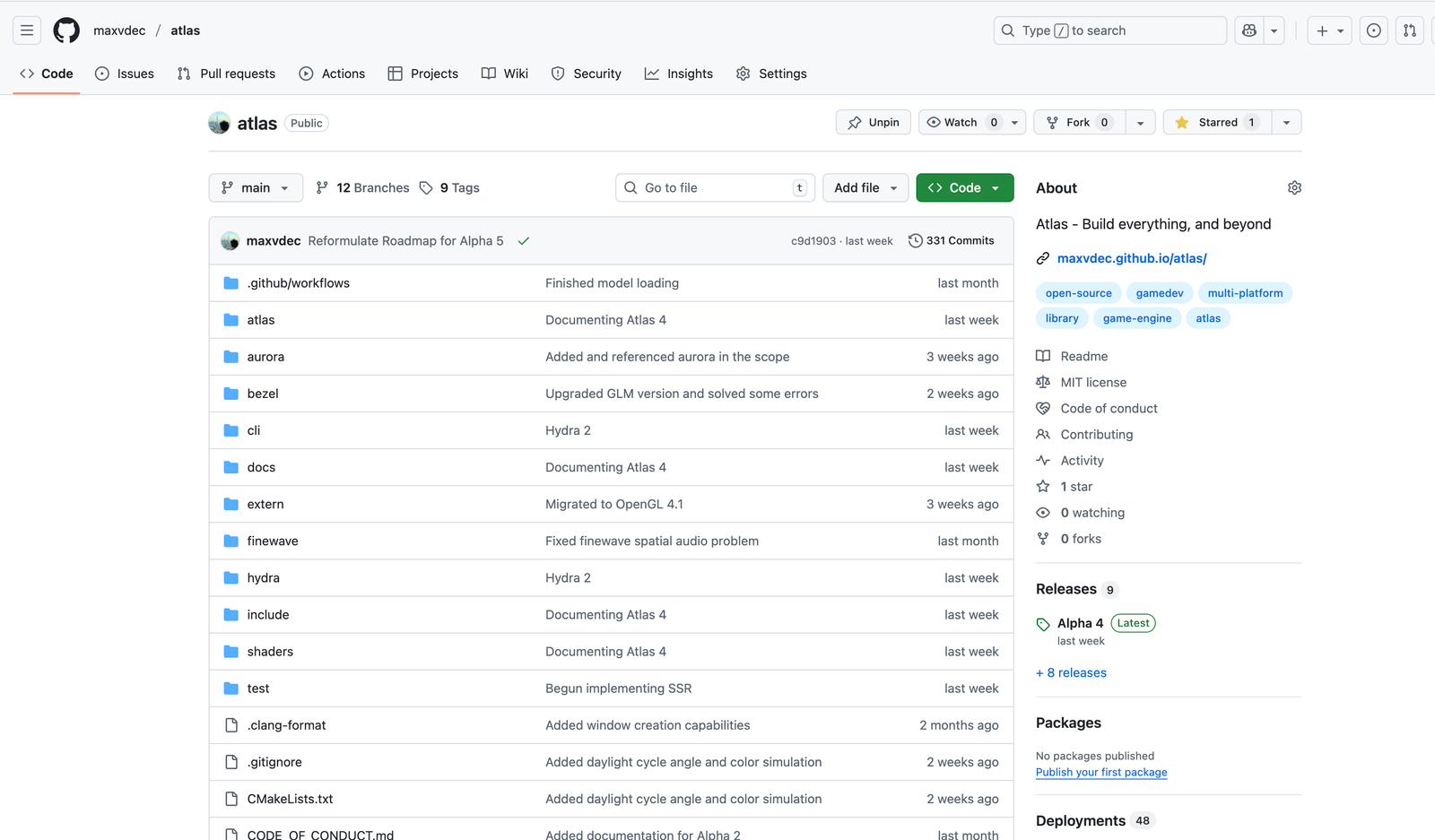The height and width of the screenshot is (840, 1435).
Task: Expand the Add file dropdown
Action: 865,188
